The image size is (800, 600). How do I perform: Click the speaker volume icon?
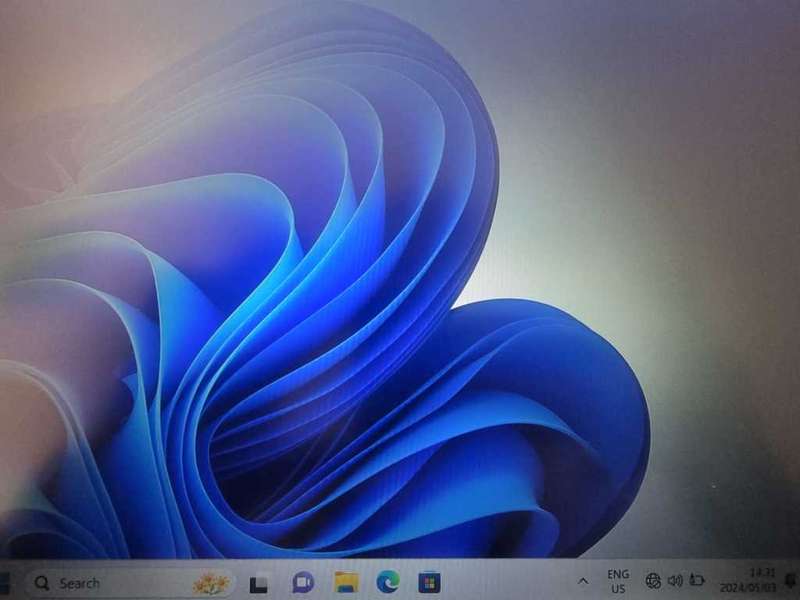click(x=675, y=580)
